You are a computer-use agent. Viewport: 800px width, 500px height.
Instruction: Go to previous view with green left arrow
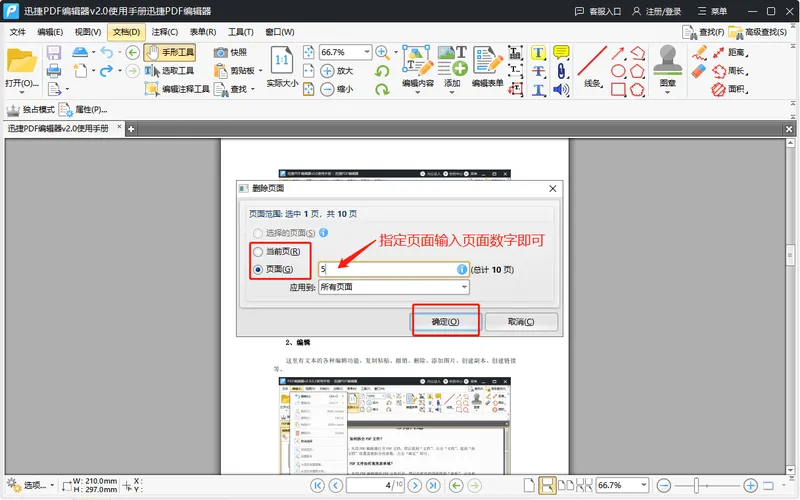click(133, 52)
